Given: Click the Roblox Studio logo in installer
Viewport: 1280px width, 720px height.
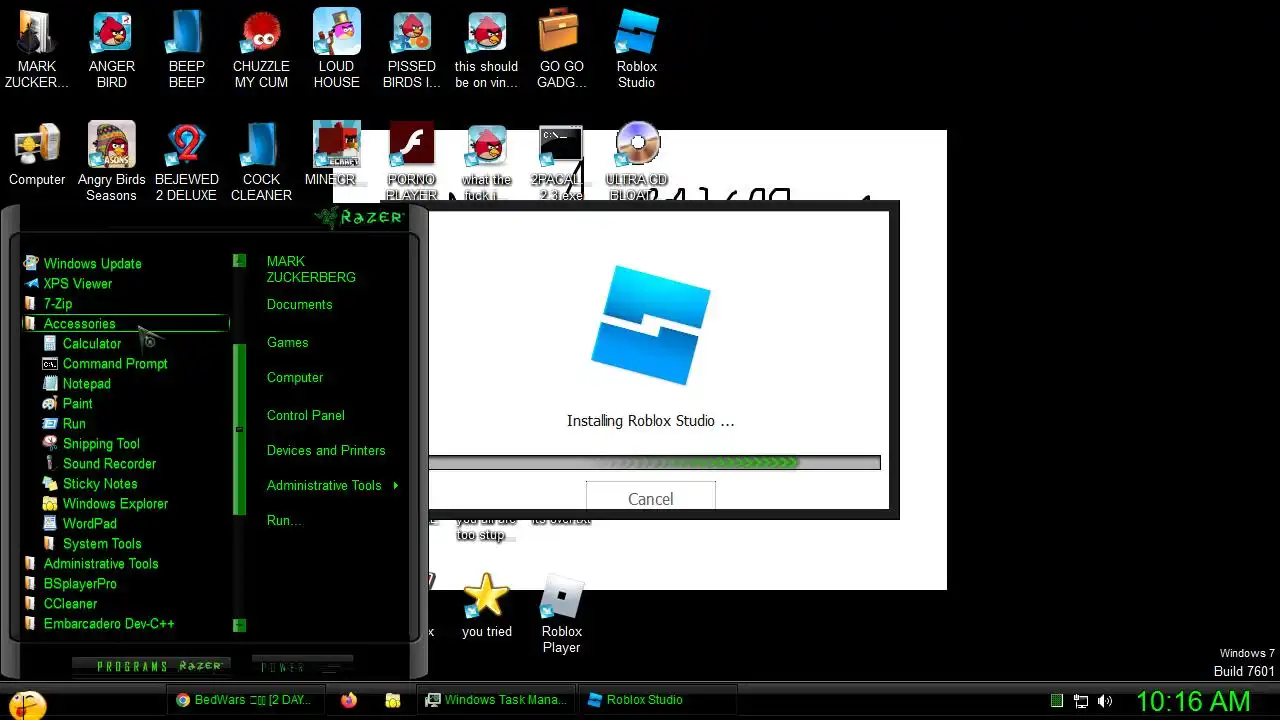Looking at the screenshot, I should click(x=651, y=325).
